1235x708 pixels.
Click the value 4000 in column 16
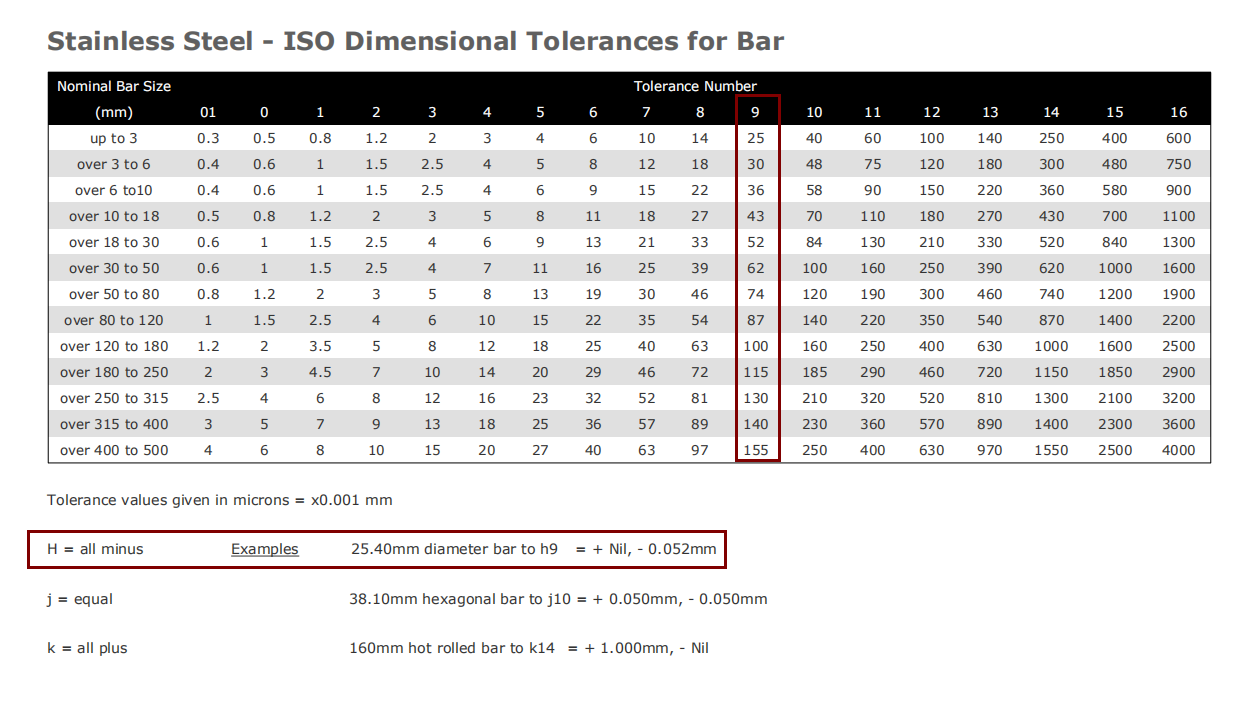[x=1177, y=450]
